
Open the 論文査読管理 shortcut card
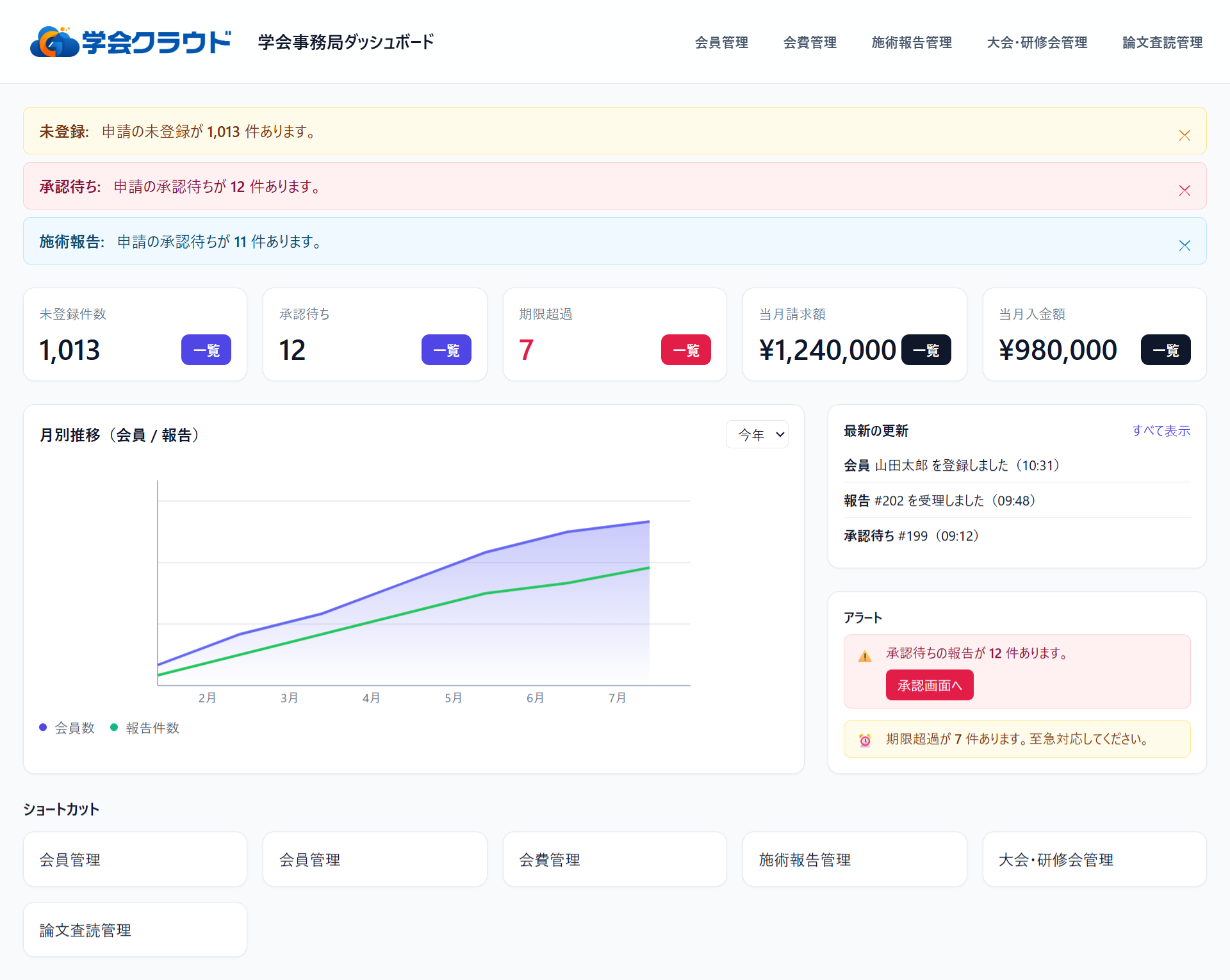[135, 929]
